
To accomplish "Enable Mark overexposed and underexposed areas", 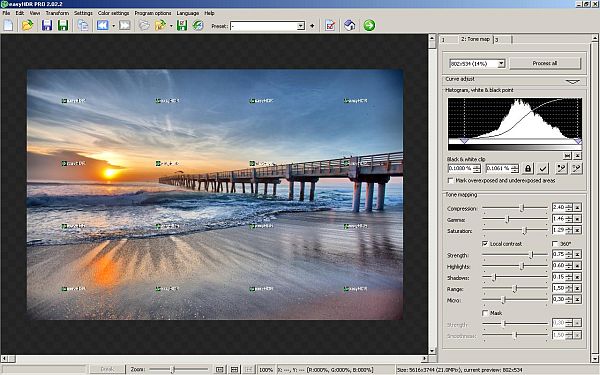I will [450, 181].
